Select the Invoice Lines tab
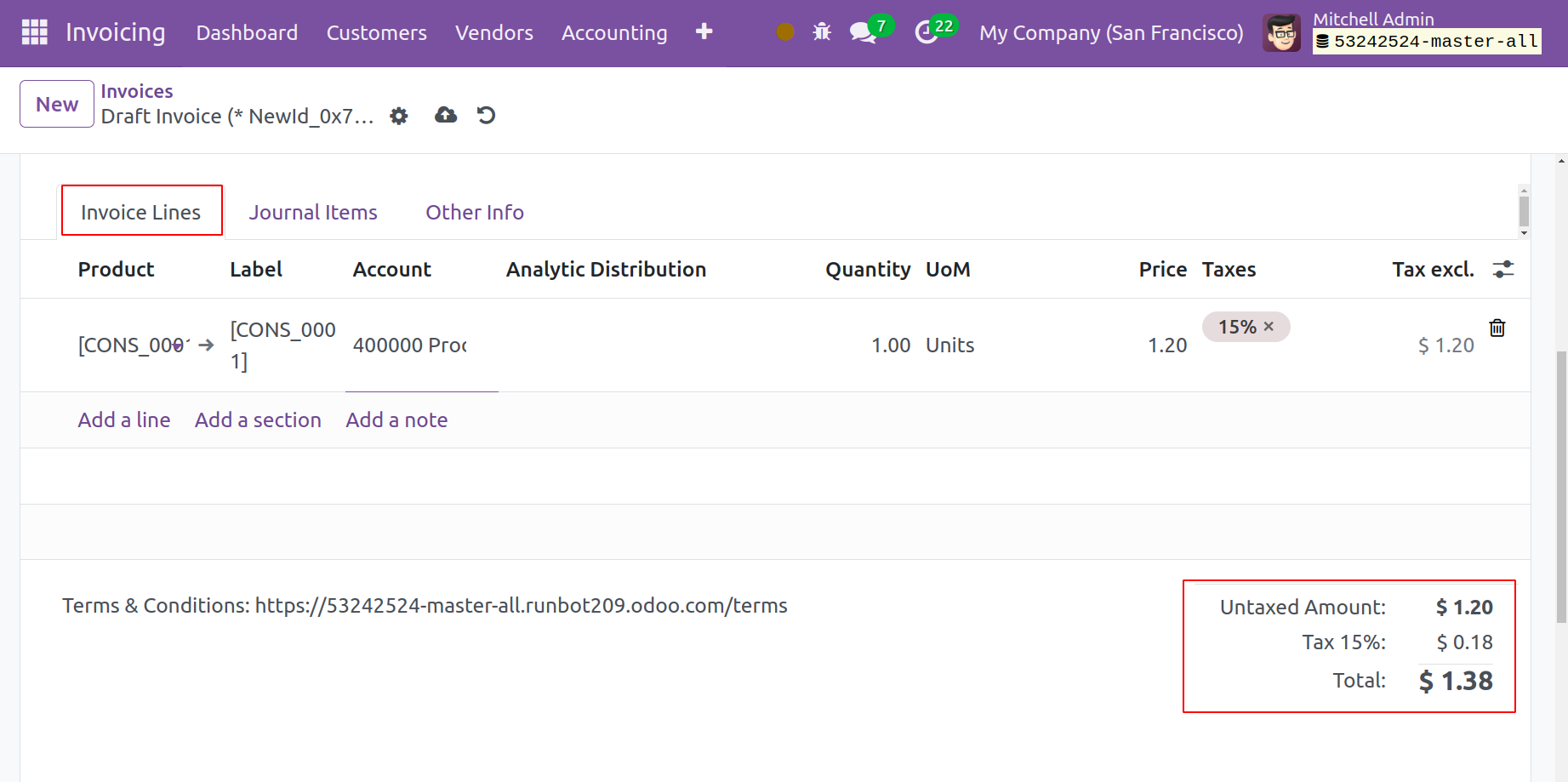 pos(141,212)
